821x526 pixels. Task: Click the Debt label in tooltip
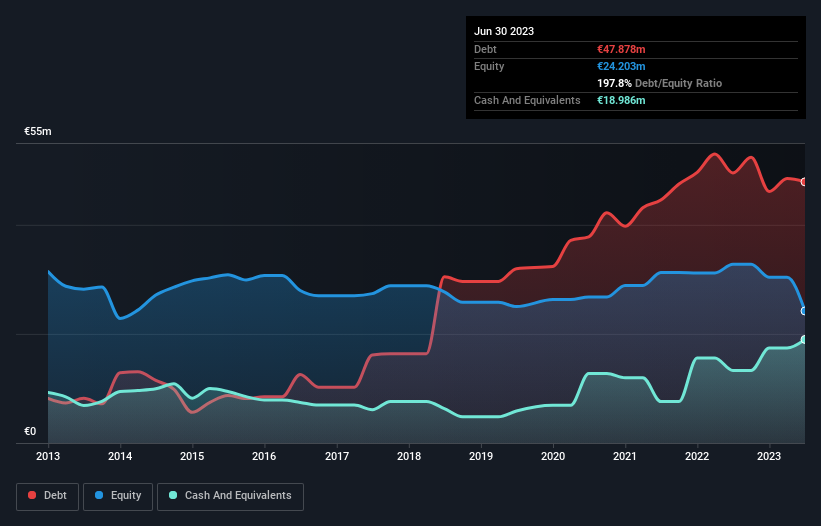coord(485,49)
